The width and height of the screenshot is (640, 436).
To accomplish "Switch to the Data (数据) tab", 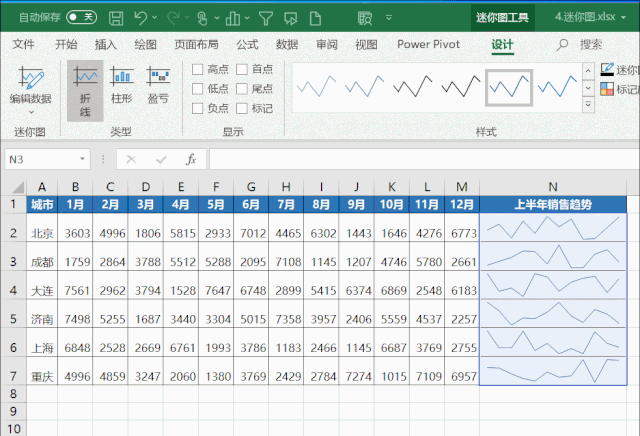I will [x=287, y=44].
